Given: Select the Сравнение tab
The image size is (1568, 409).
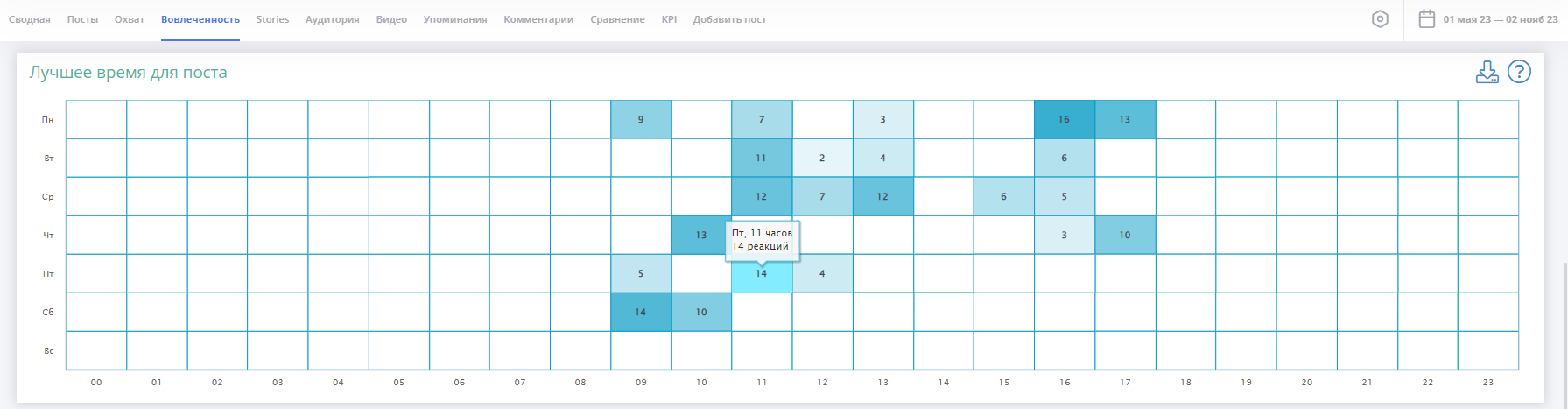Looking at the screenshot, I should 617,19.
